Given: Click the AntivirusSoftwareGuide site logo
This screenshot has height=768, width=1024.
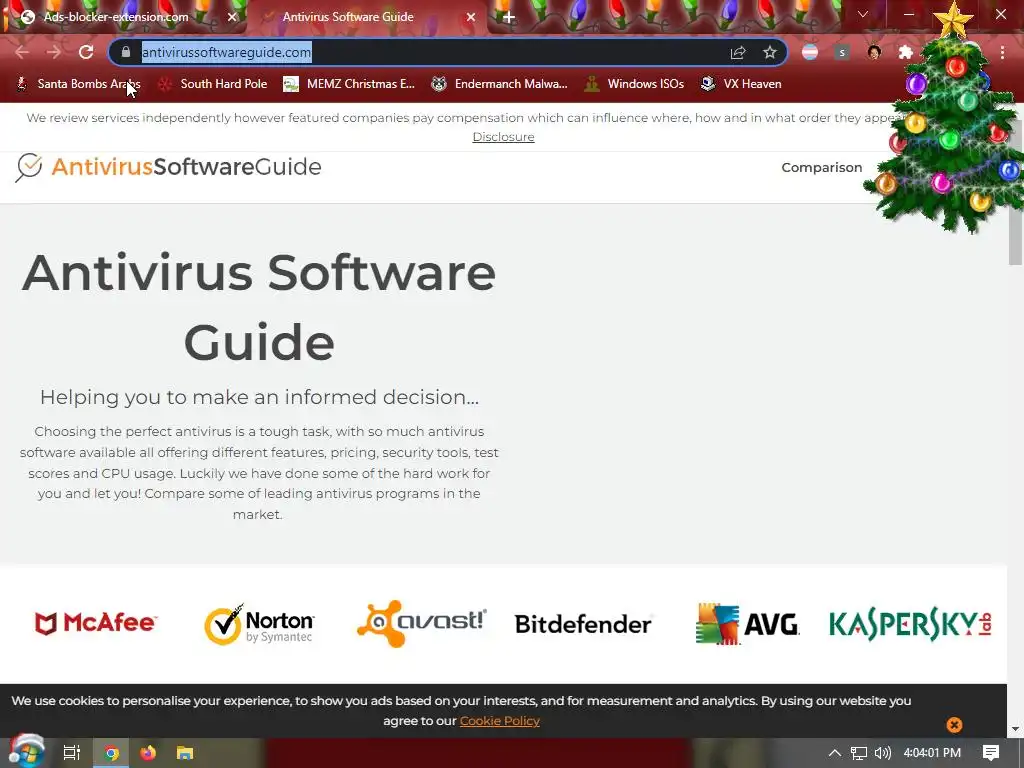Looking at the screenshot, I should click(x=168, y=167).
